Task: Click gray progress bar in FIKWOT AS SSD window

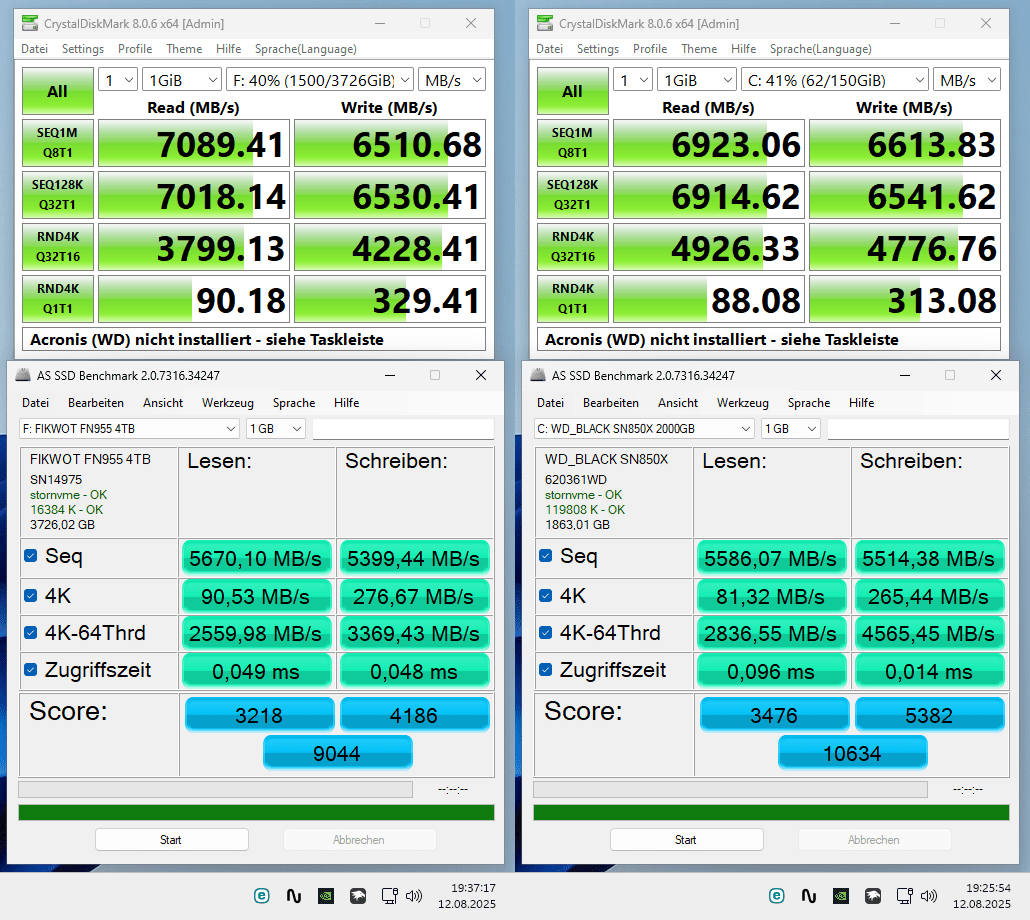Action: pyautogui.click(x=215, y=789)
